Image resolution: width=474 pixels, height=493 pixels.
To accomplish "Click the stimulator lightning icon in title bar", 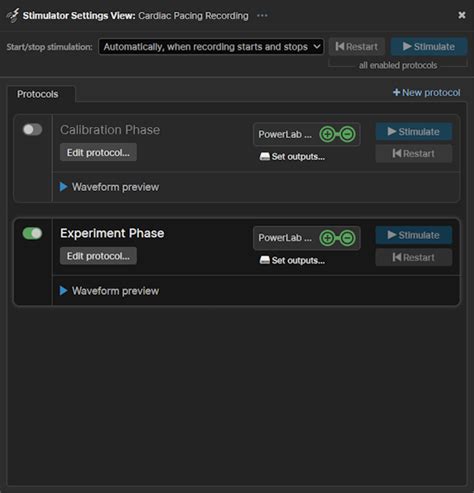I will pyautogui.click(x=13, y=15).
